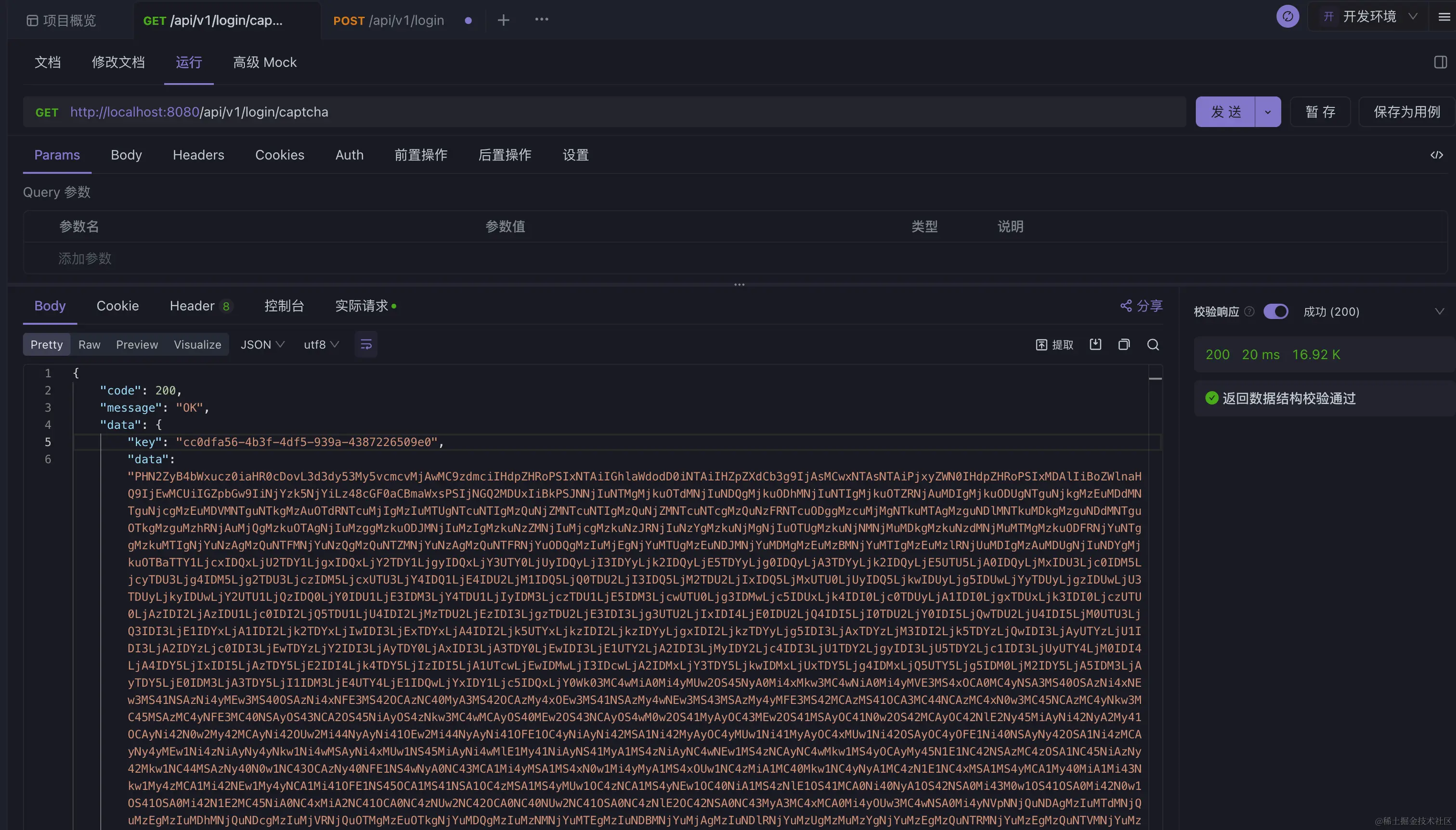
Task: Toggle the 校验响应 validation switch
Action: point(1275,311)
